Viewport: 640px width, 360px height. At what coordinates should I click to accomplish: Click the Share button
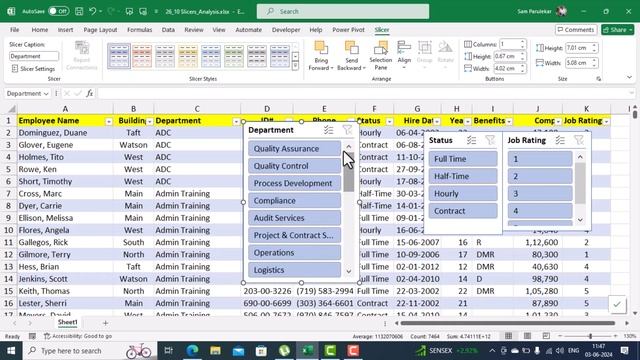click(618, 30)
